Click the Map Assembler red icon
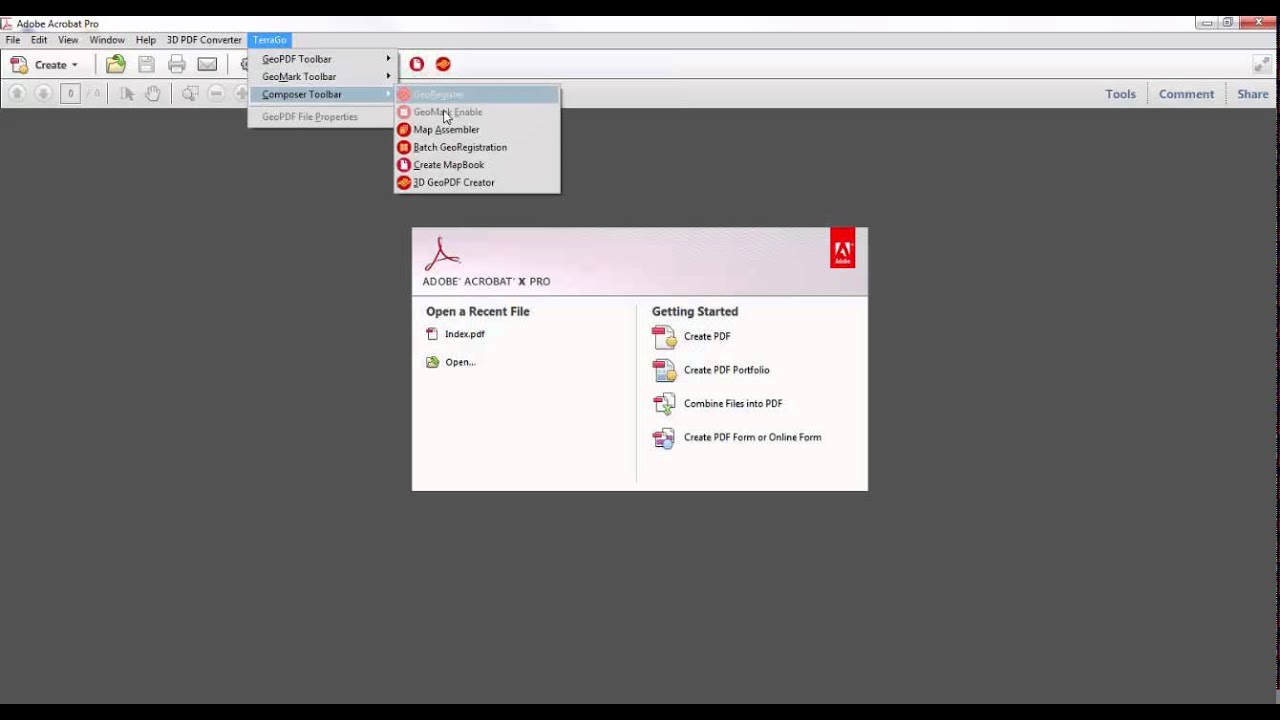The width and height of the screenshot is (1280, 720). (404, 130)
